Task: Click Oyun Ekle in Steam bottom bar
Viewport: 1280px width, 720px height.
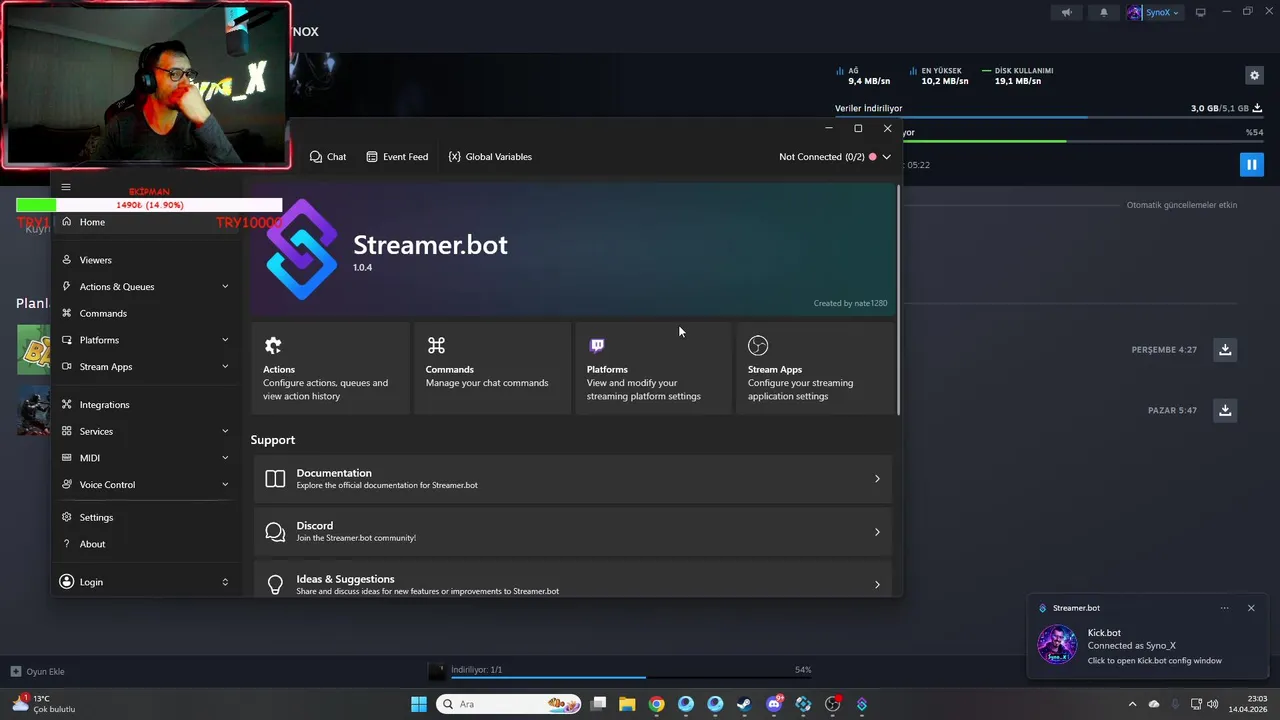Action: (x=38, y=672)
